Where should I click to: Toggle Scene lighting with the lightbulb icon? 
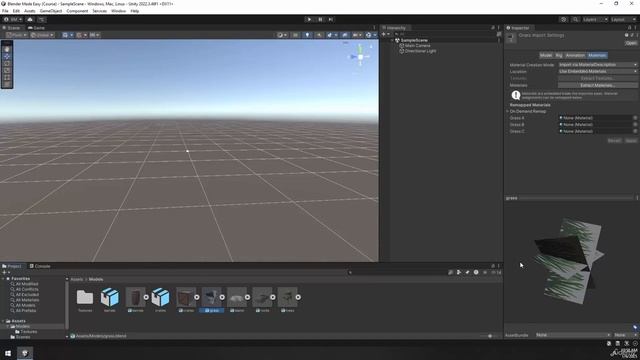pyautogui.click(x=307, y=35)
